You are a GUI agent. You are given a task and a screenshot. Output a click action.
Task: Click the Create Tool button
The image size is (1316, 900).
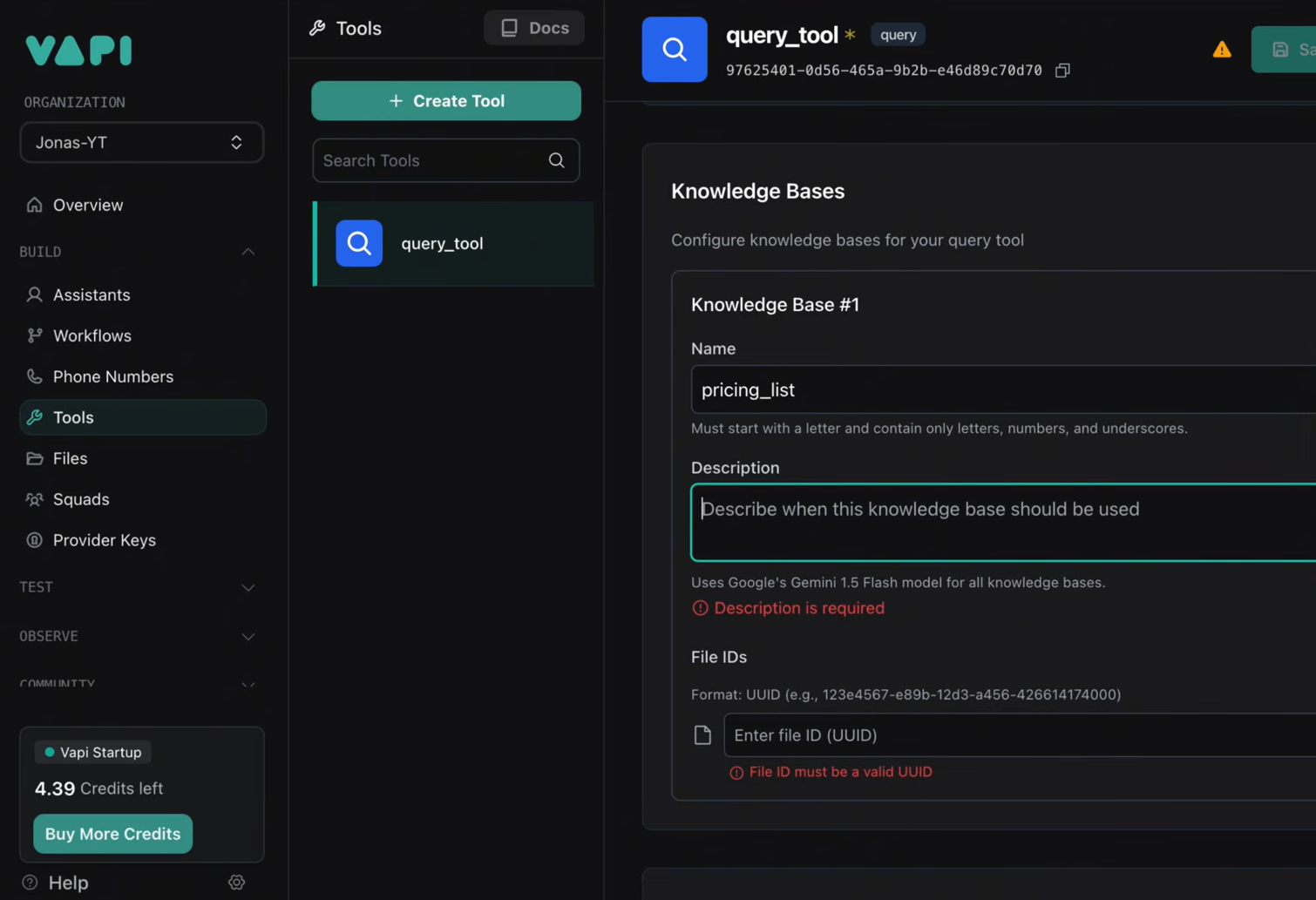[446, 101]
